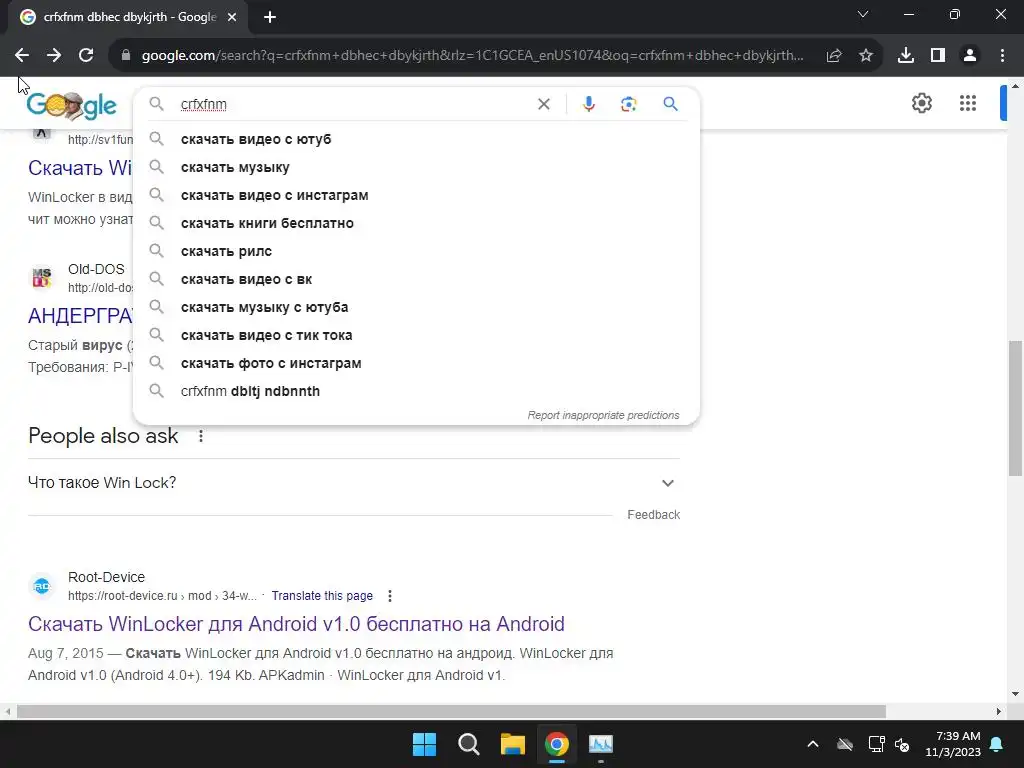
Task: Click the muted volume tray icon
Action: click(903, 744)
